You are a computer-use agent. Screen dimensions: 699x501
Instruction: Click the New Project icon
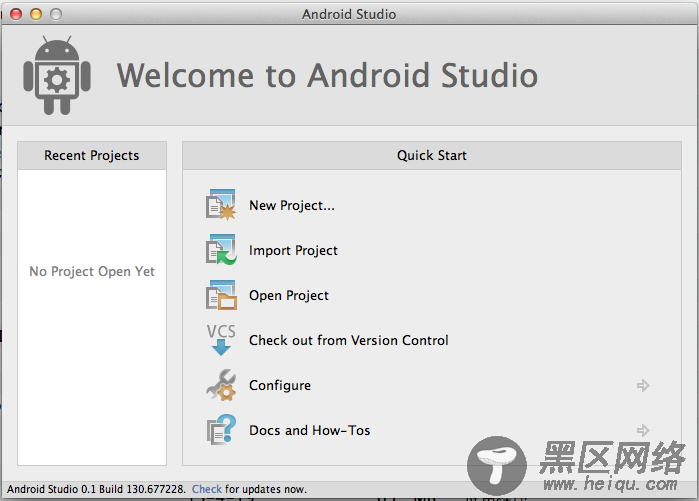(221, 205)
